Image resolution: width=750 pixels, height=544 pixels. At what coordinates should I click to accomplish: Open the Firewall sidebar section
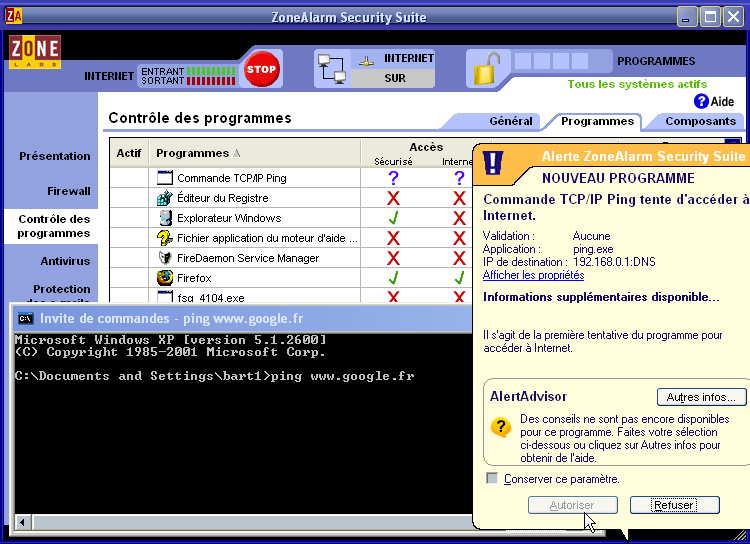pyautogui.click(x=69, y=191)
